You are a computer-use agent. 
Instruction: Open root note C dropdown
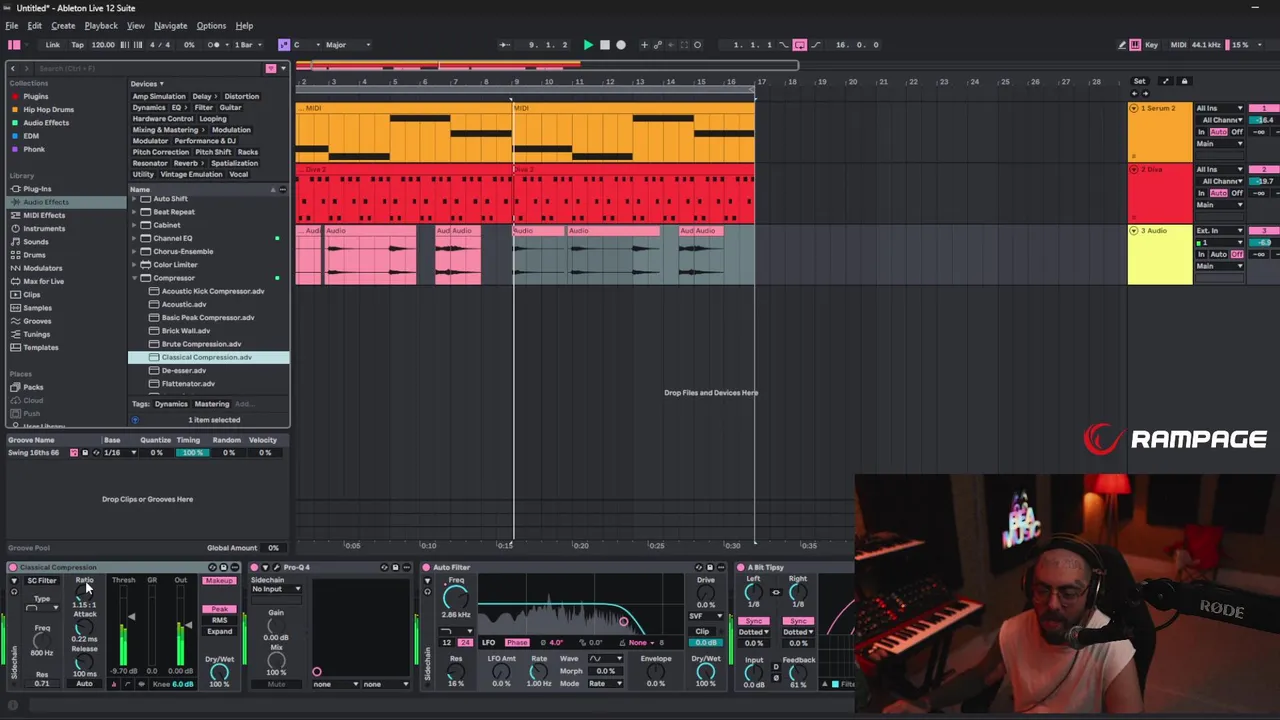coord(304,45)
